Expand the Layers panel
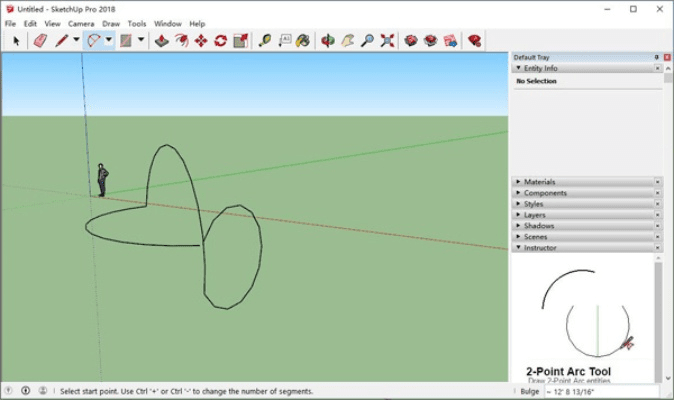Screen dimensions: 674x400 tap(518, 215)
